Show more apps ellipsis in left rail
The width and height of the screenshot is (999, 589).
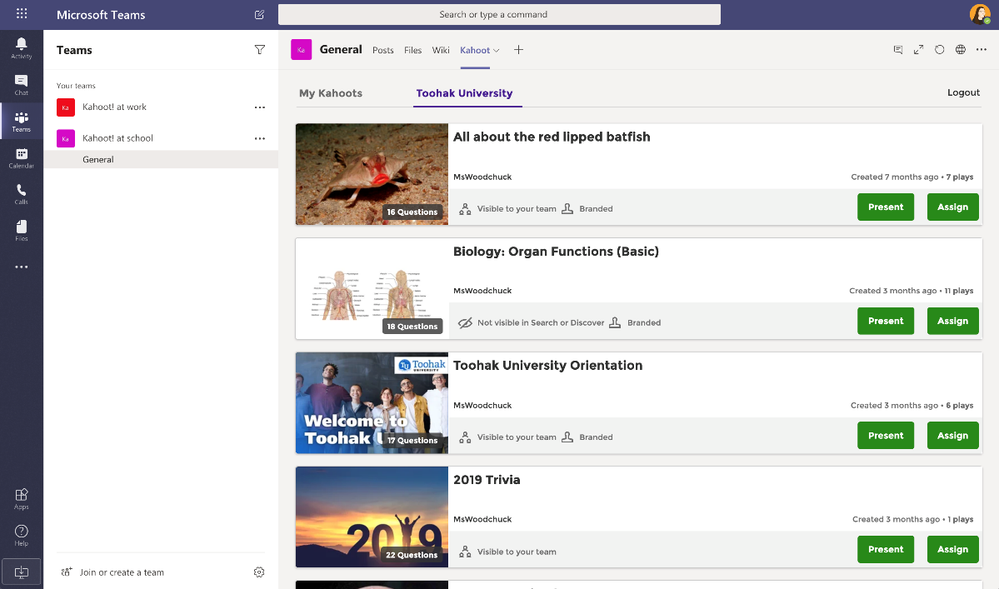[21, 267]
